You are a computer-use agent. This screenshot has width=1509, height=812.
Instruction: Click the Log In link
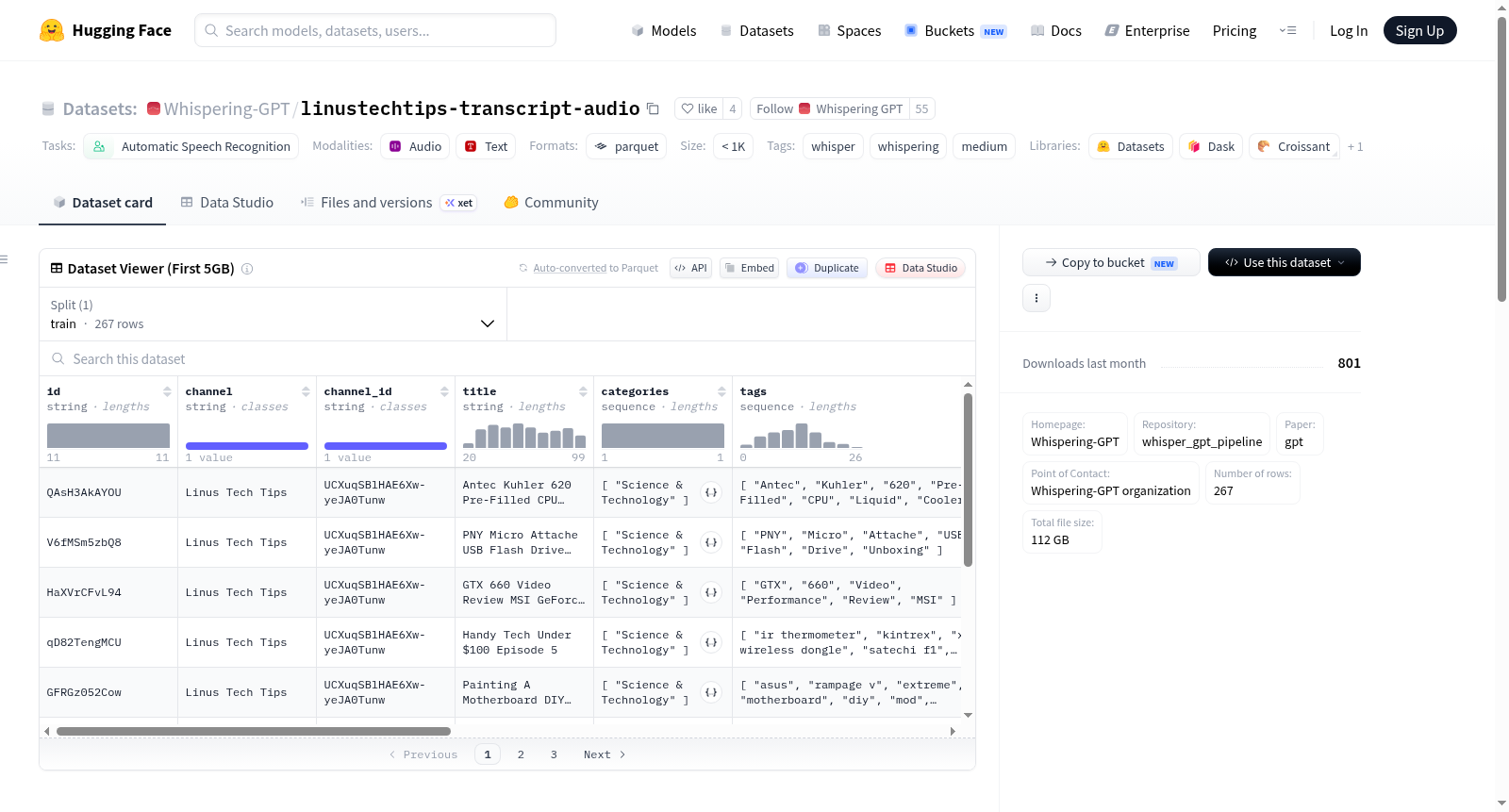point(1349,30)
